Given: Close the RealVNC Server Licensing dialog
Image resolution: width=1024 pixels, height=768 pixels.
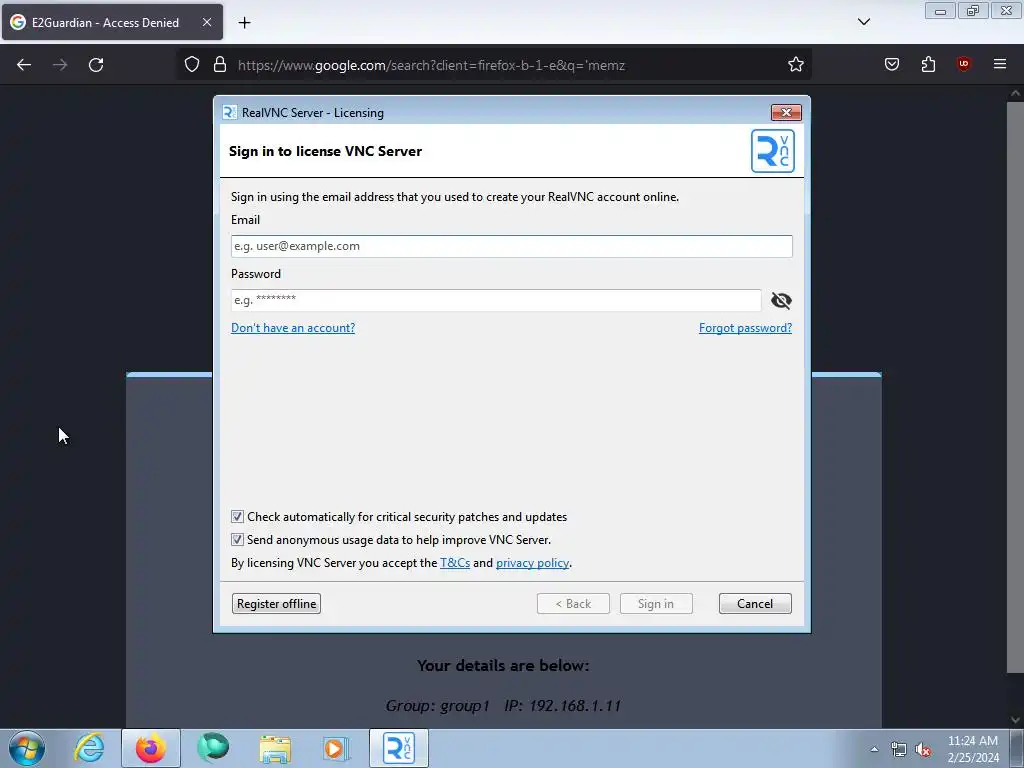Looking at the screenshot, I should click(x=786, y=112).
